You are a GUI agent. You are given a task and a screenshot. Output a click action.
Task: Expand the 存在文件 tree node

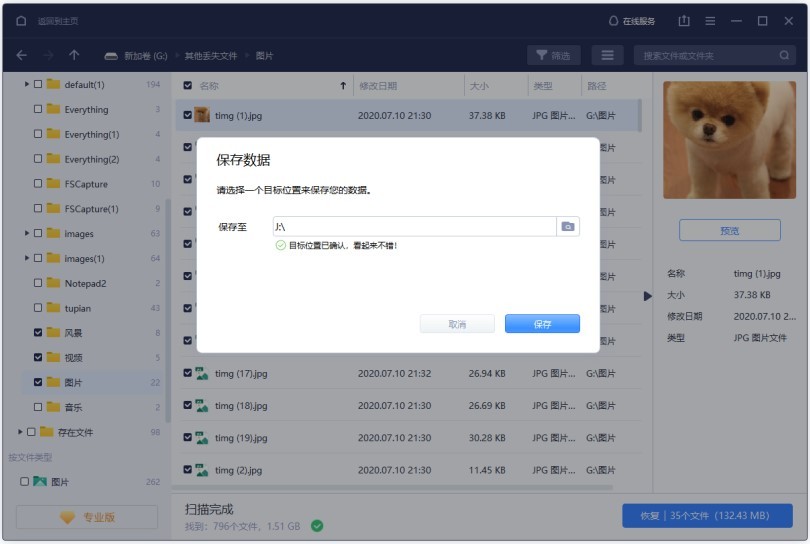pyautogui.click(x=20, y=431)
